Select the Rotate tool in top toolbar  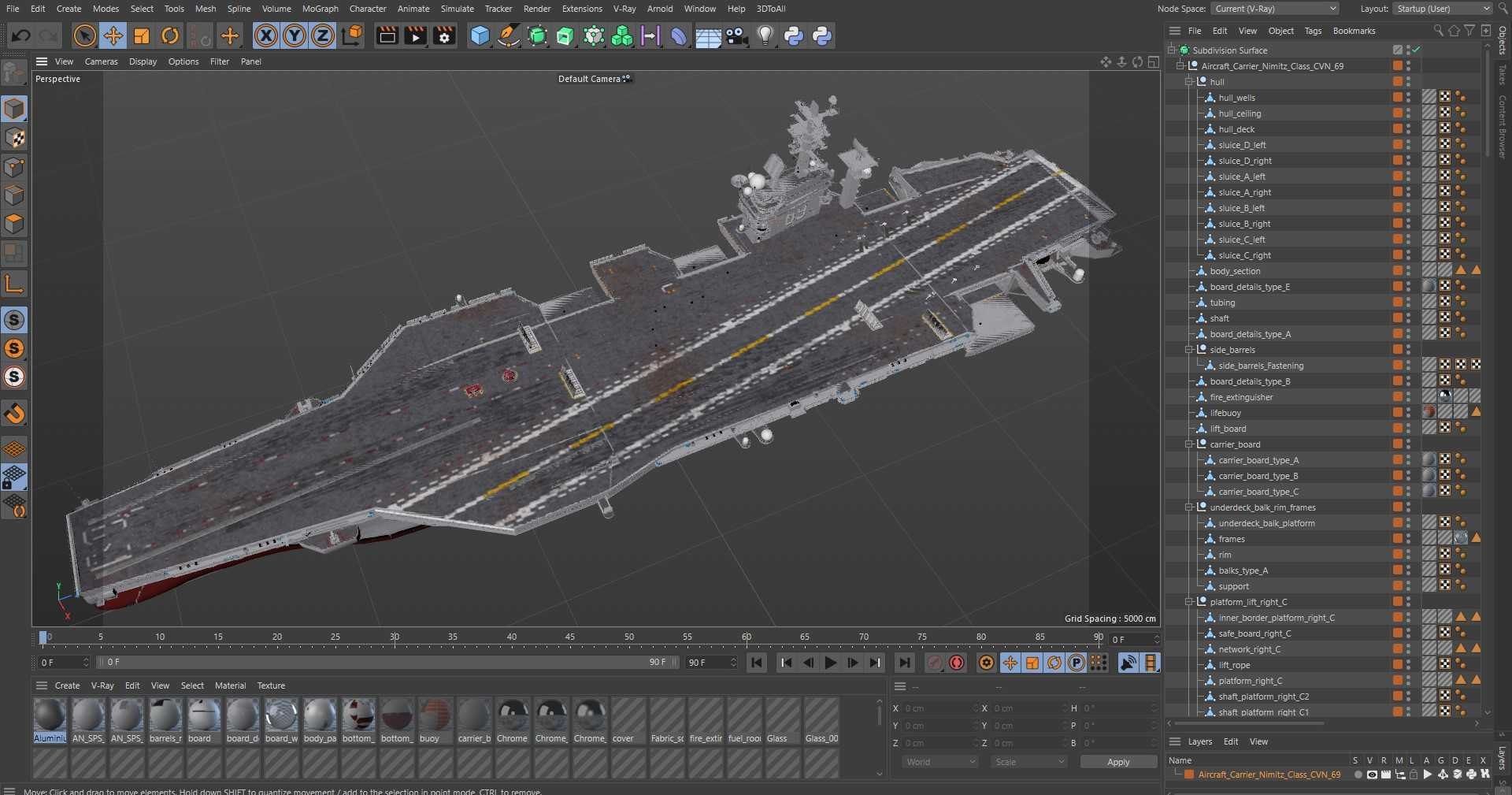pos(170,35)
